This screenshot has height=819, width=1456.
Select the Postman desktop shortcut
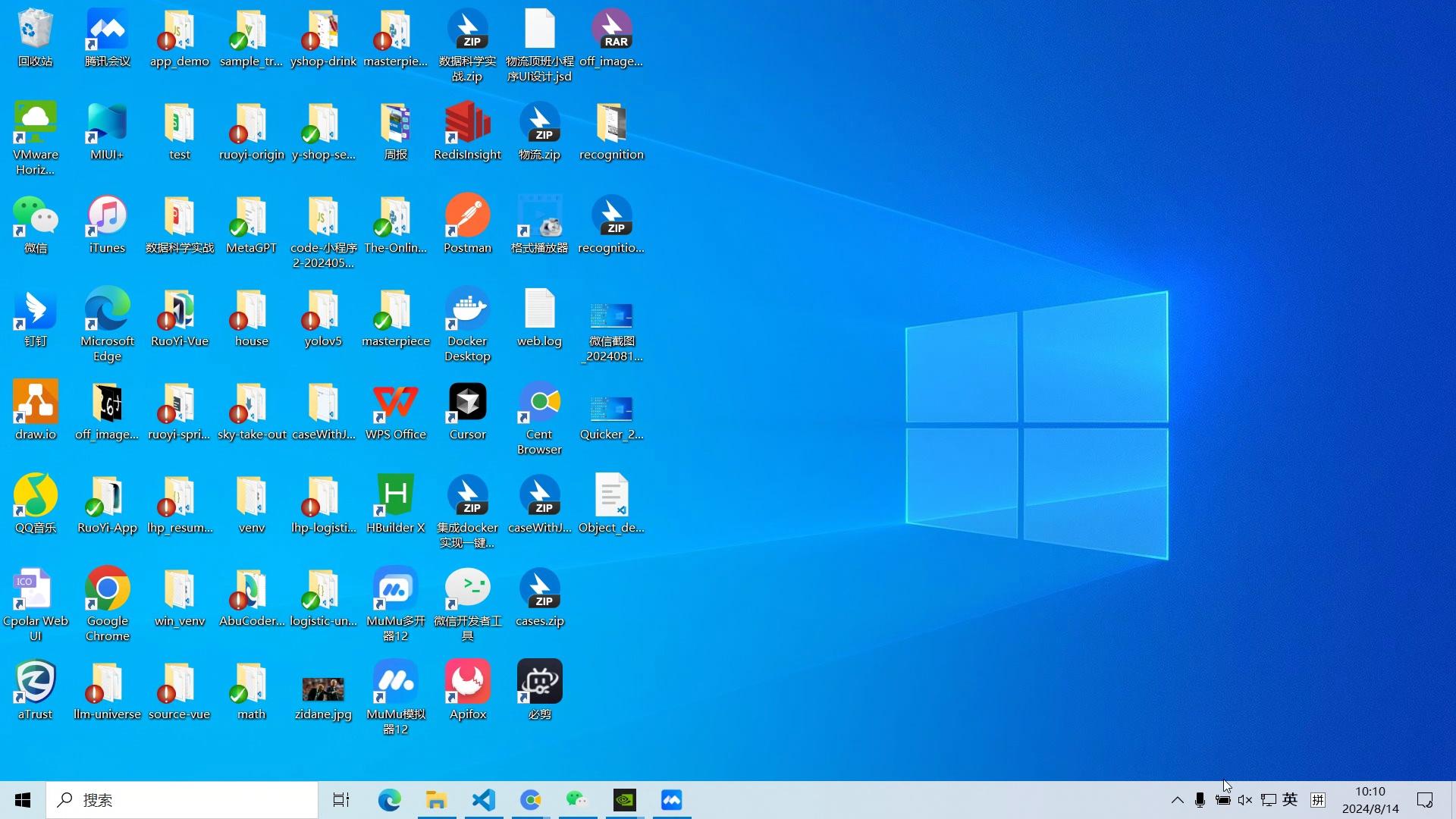coord(467,224)
